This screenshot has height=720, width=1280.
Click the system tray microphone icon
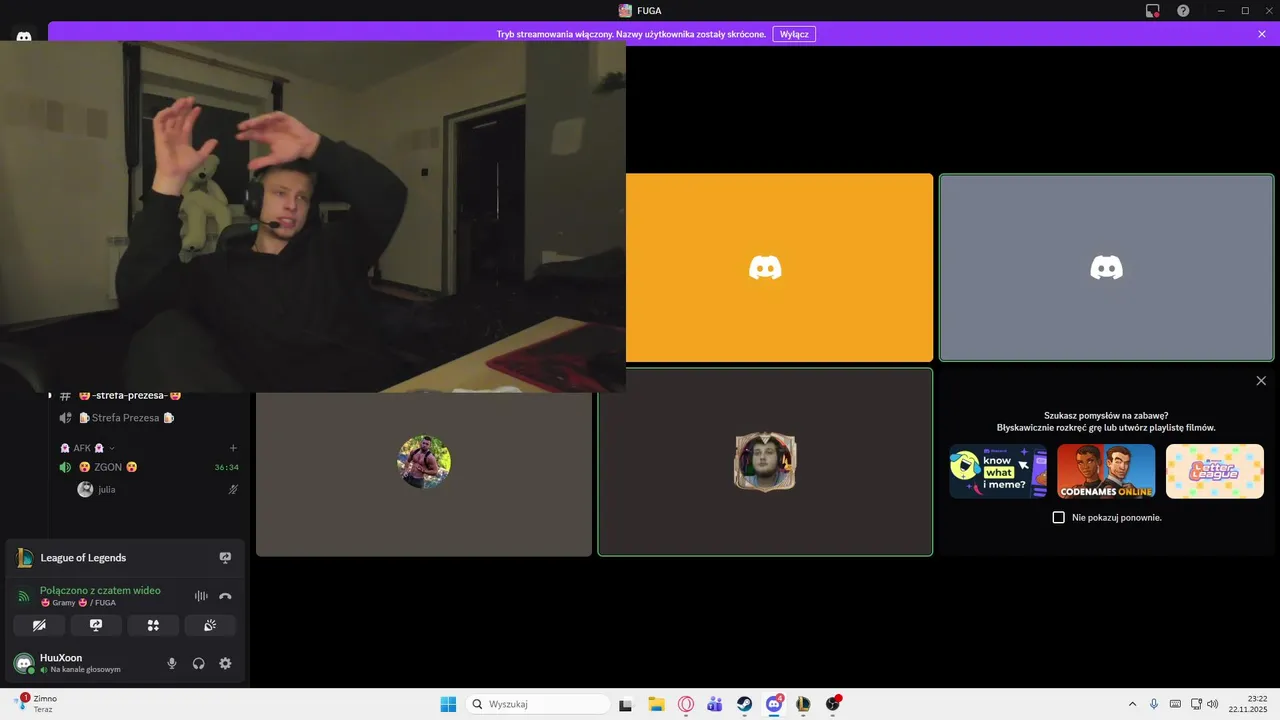point(1154,704)
